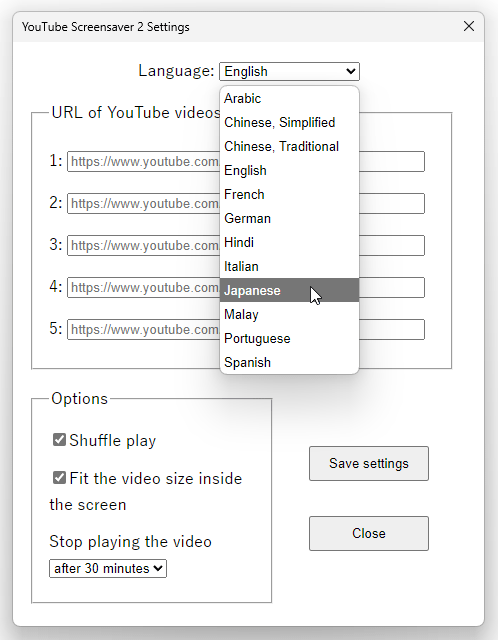Pick Hindi language option
Image resolution: width=498 pixels, height=640 pixels.
[289, 242]
